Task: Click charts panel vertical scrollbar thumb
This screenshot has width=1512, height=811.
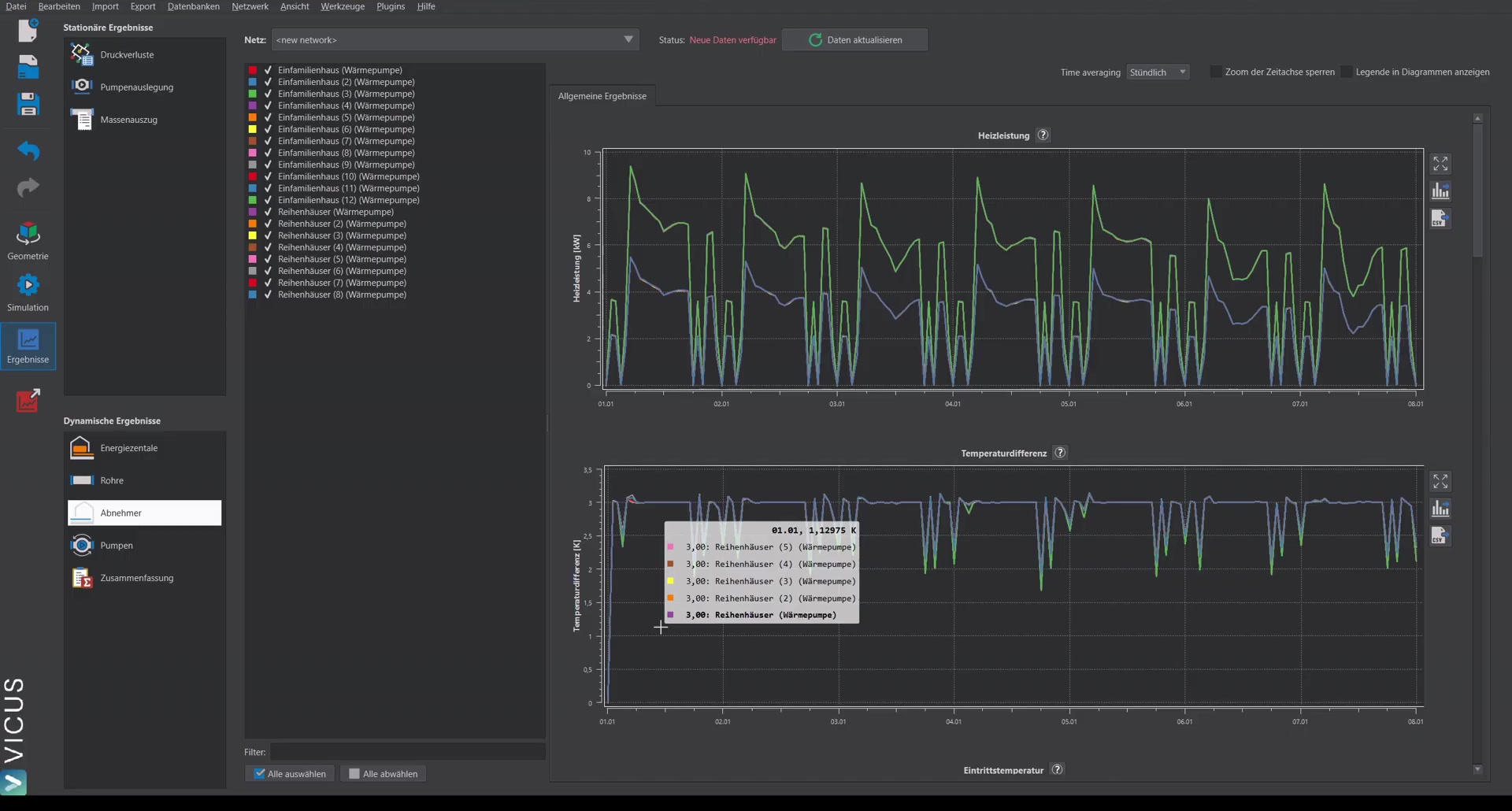Action: (1477, 190)
